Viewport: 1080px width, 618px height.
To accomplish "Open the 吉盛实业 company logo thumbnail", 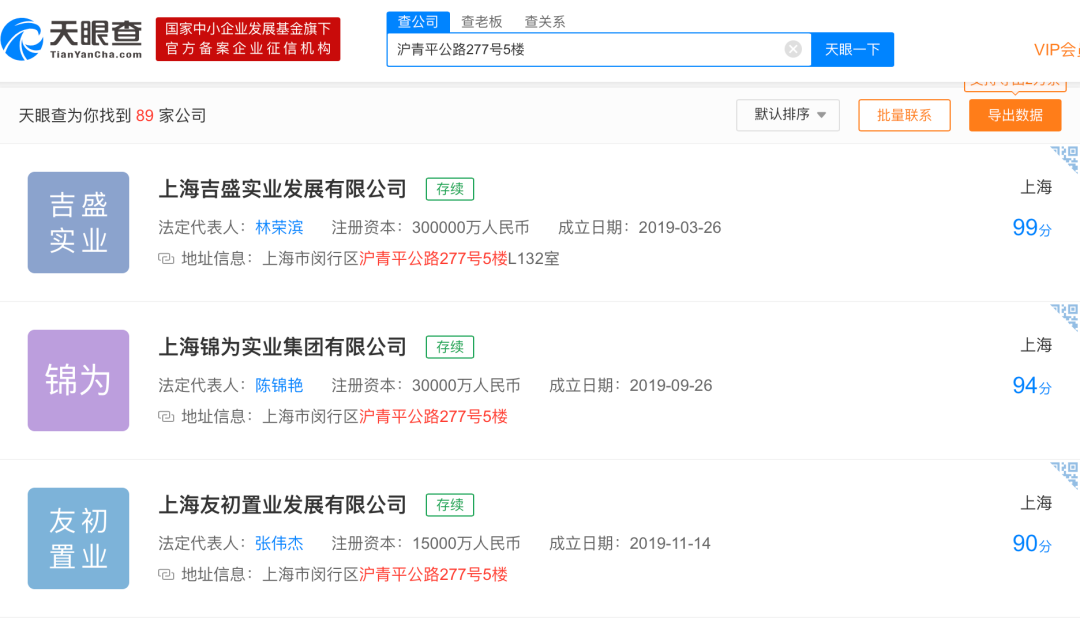I will coord(79,223).
